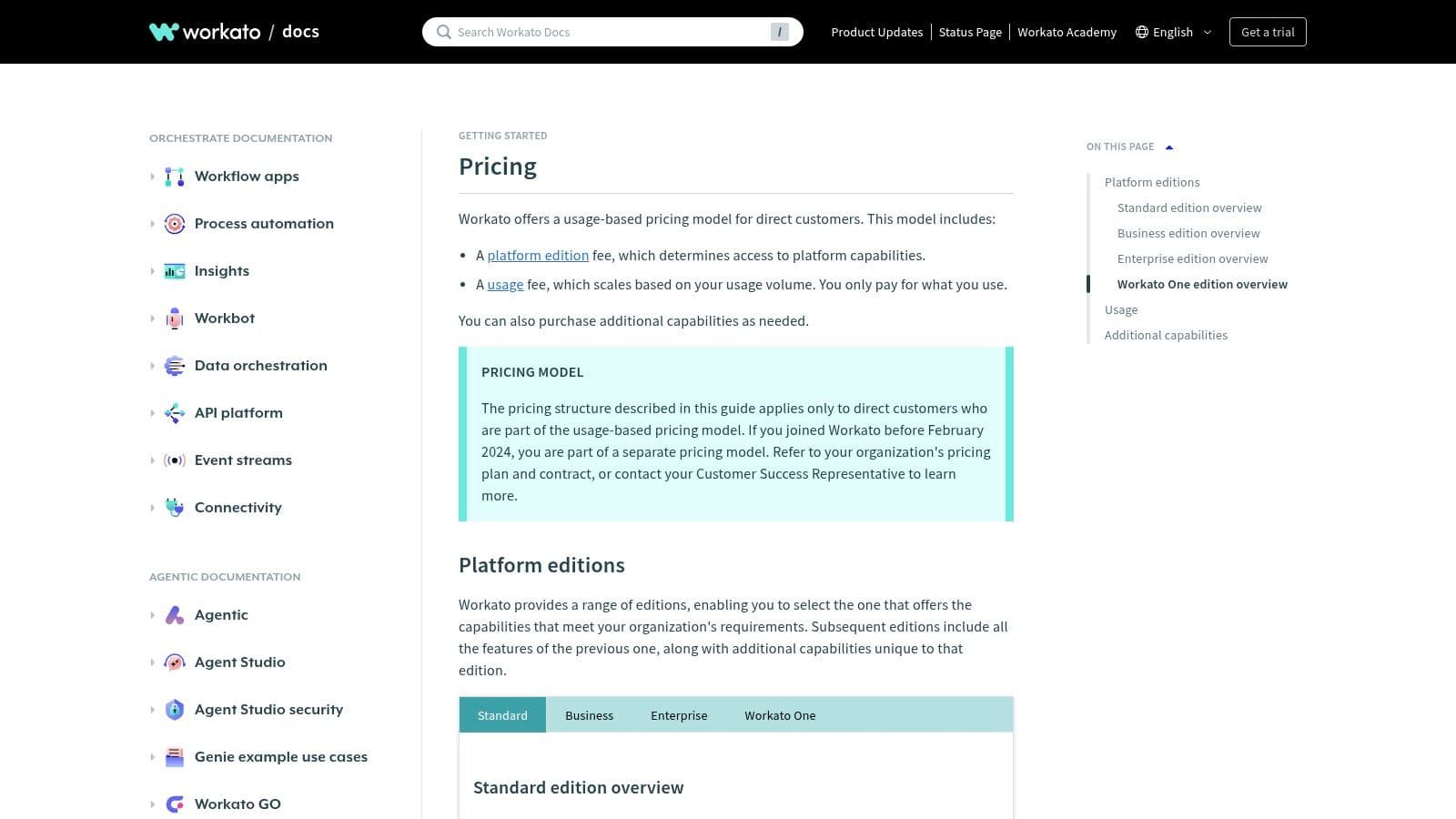This screenshot has width=1456, height=819.
Task: Click the Connectivity plug icon
Action: pyautogui.click(x=174, y=507)
